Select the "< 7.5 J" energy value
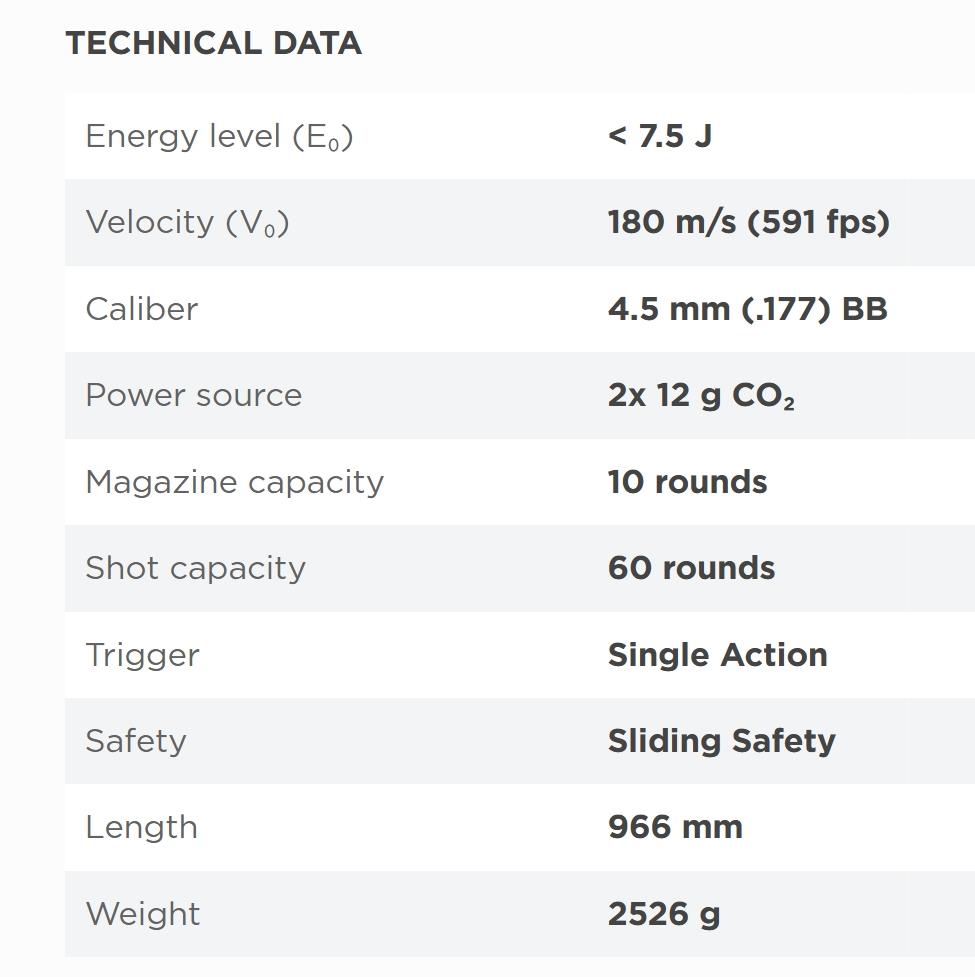 pos(659,136)
